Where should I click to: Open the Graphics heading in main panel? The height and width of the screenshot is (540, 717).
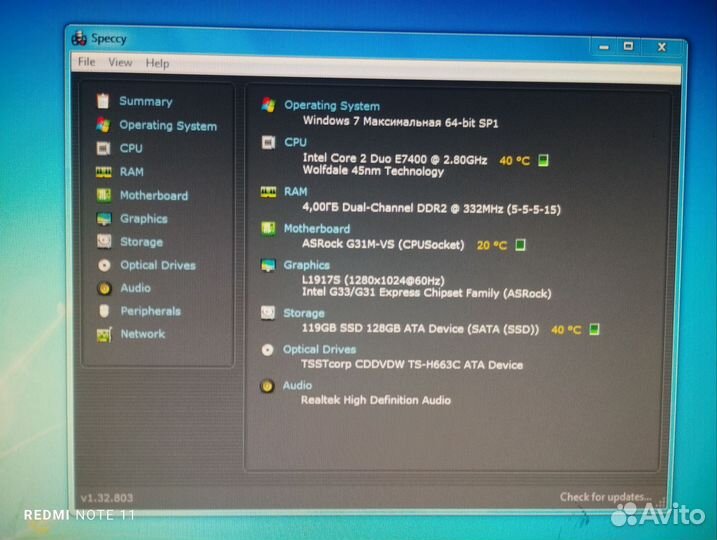pos(306,265)
